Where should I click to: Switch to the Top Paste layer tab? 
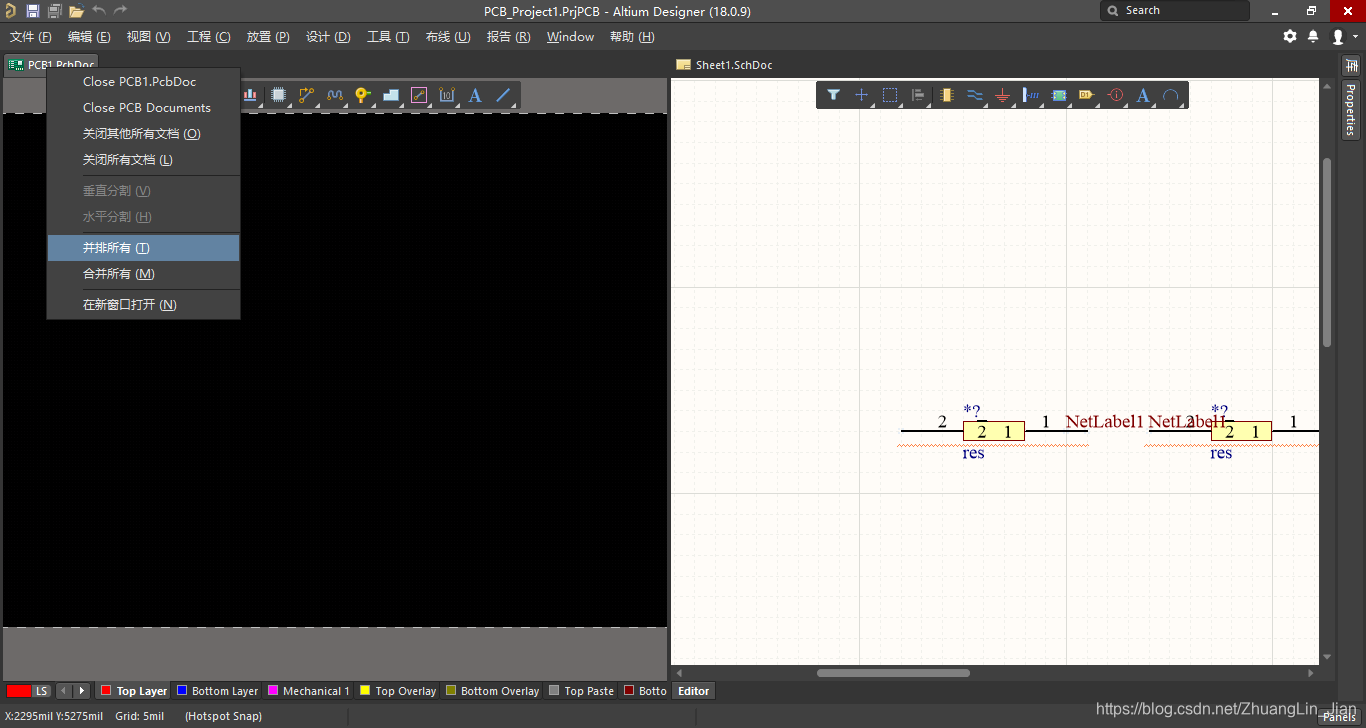click(x=581, y=691)
